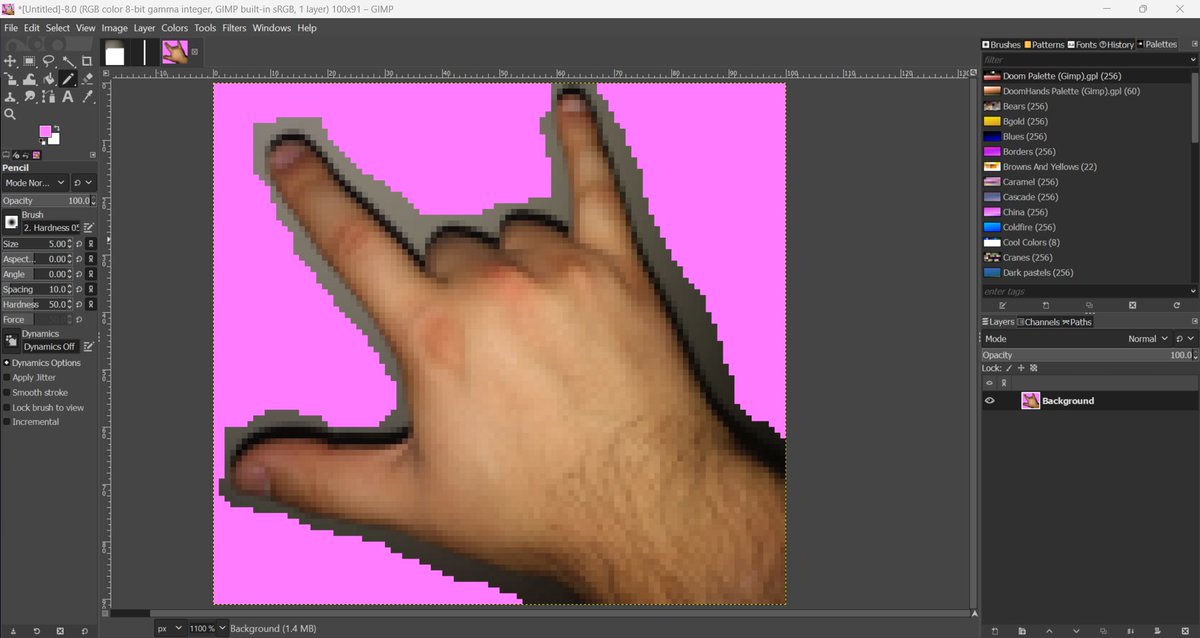Enable Apply Jitter checkbox

click(6, 378)
